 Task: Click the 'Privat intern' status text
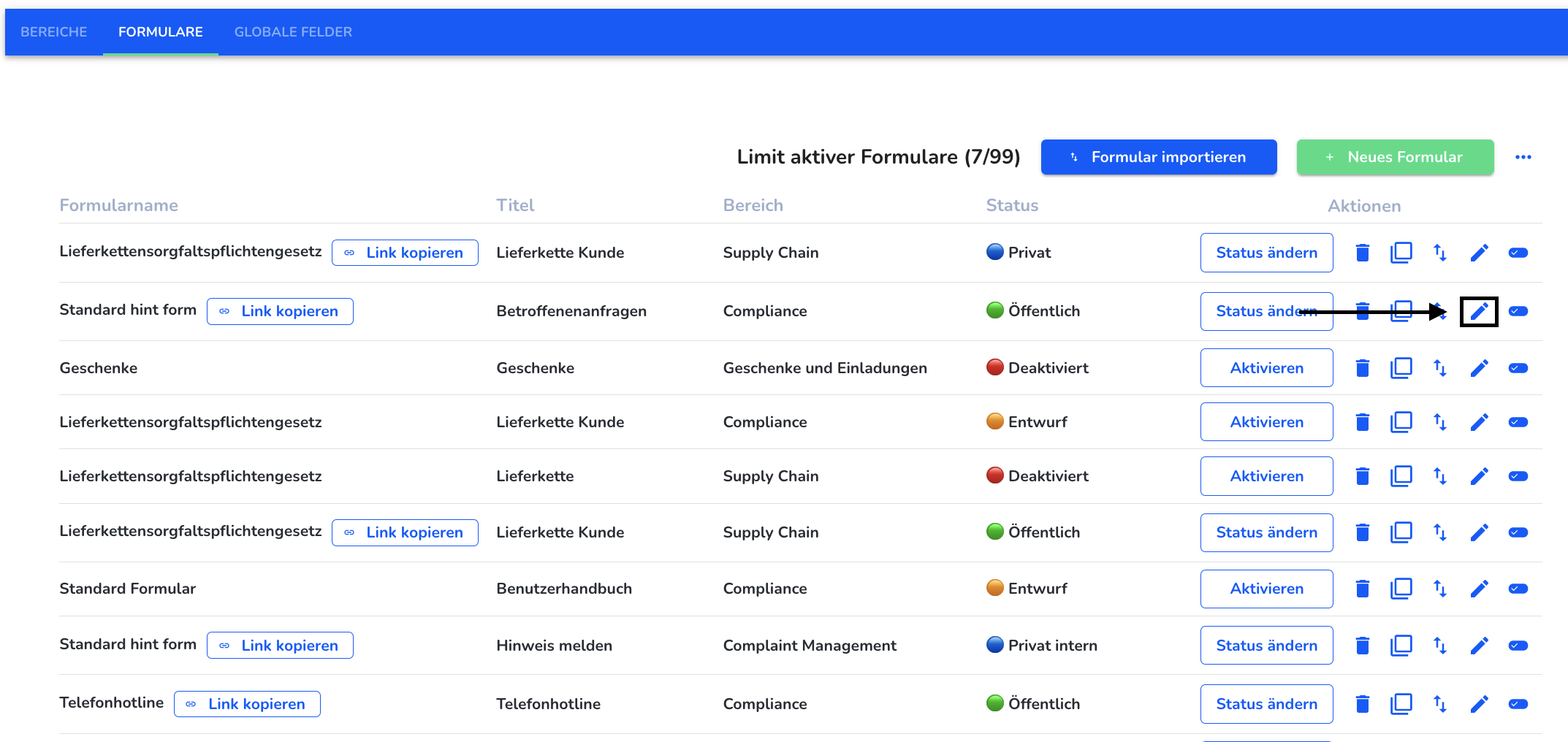point(1053,646)
